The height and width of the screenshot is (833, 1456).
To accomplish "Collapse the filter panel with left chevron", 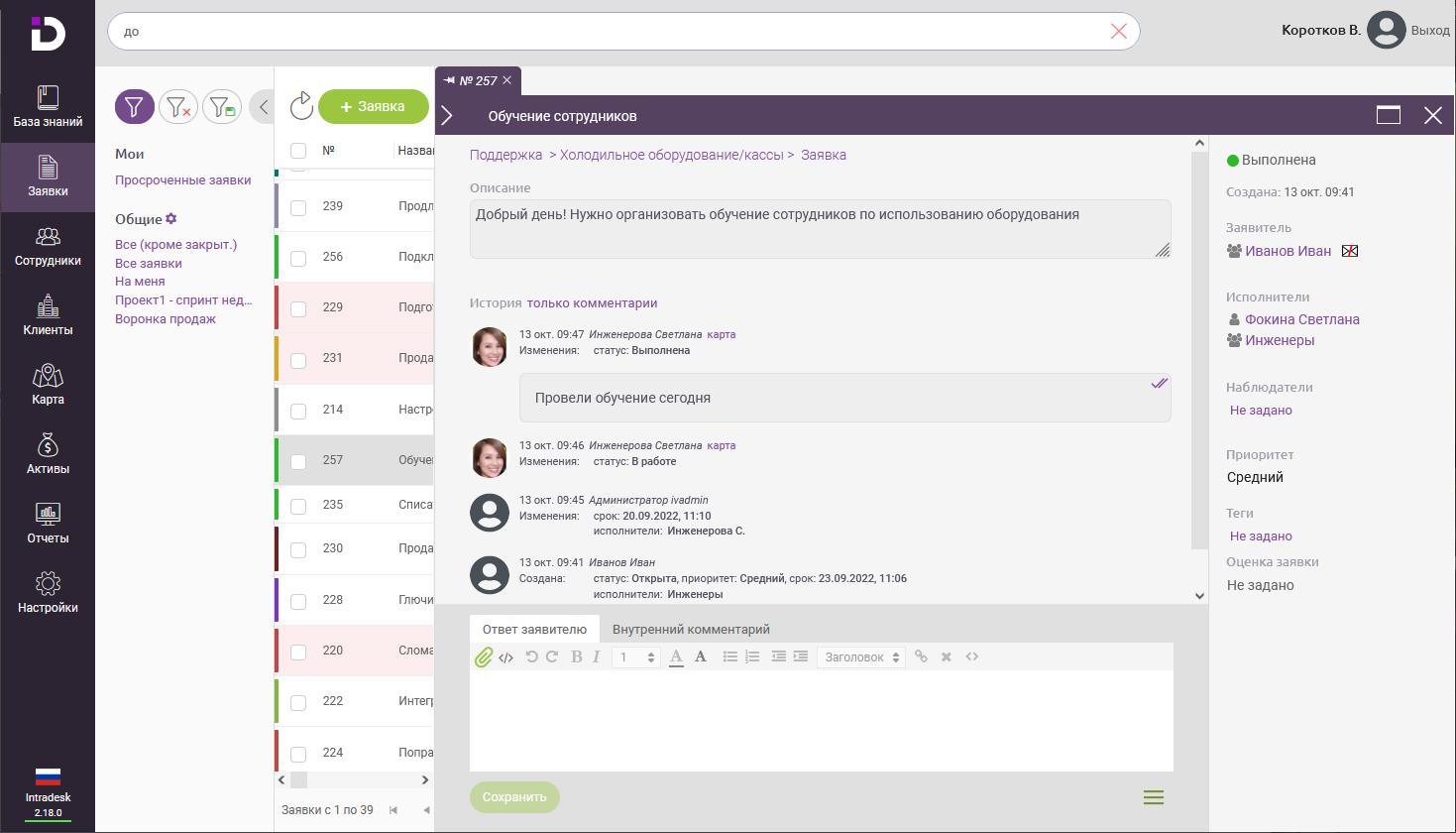I will point(263,106).
